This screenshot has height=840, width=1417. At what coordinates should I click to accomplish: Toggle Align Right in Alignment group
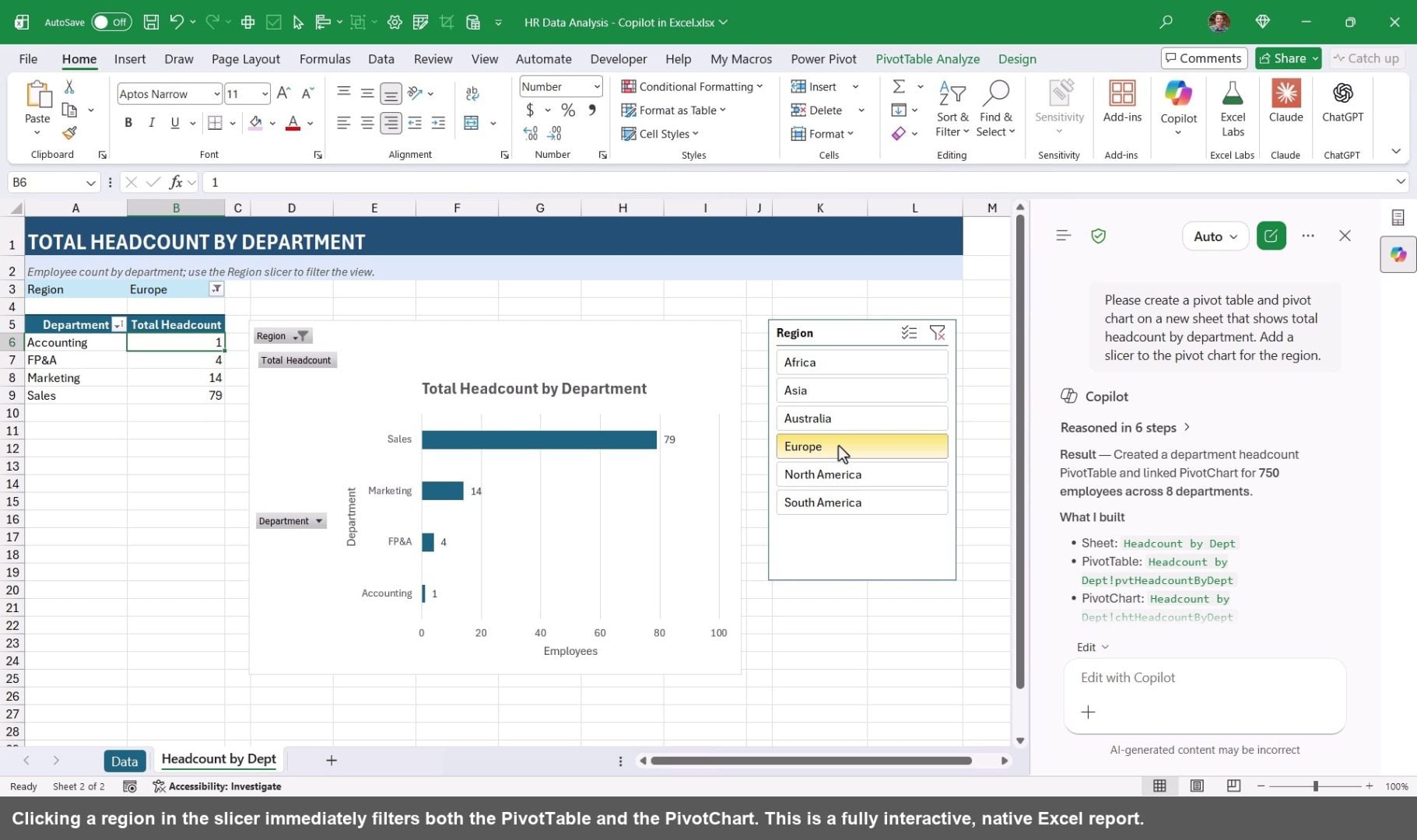pyautogui.click(x=391, y=123)
